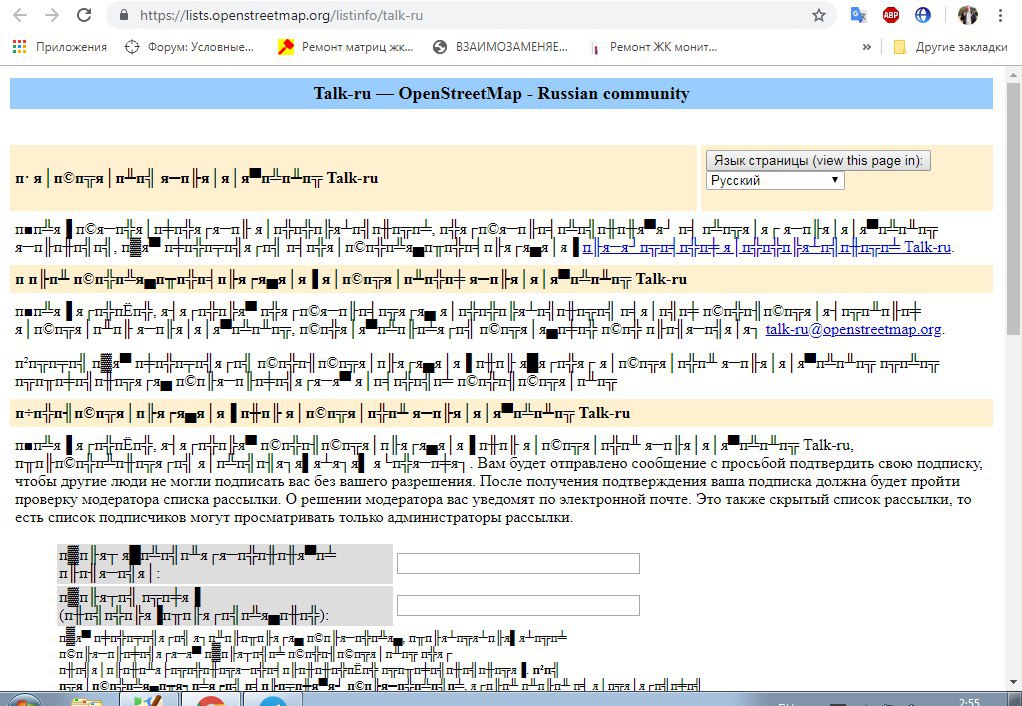
Task: Open the Другие закладки folder
Action: [950, 47]
